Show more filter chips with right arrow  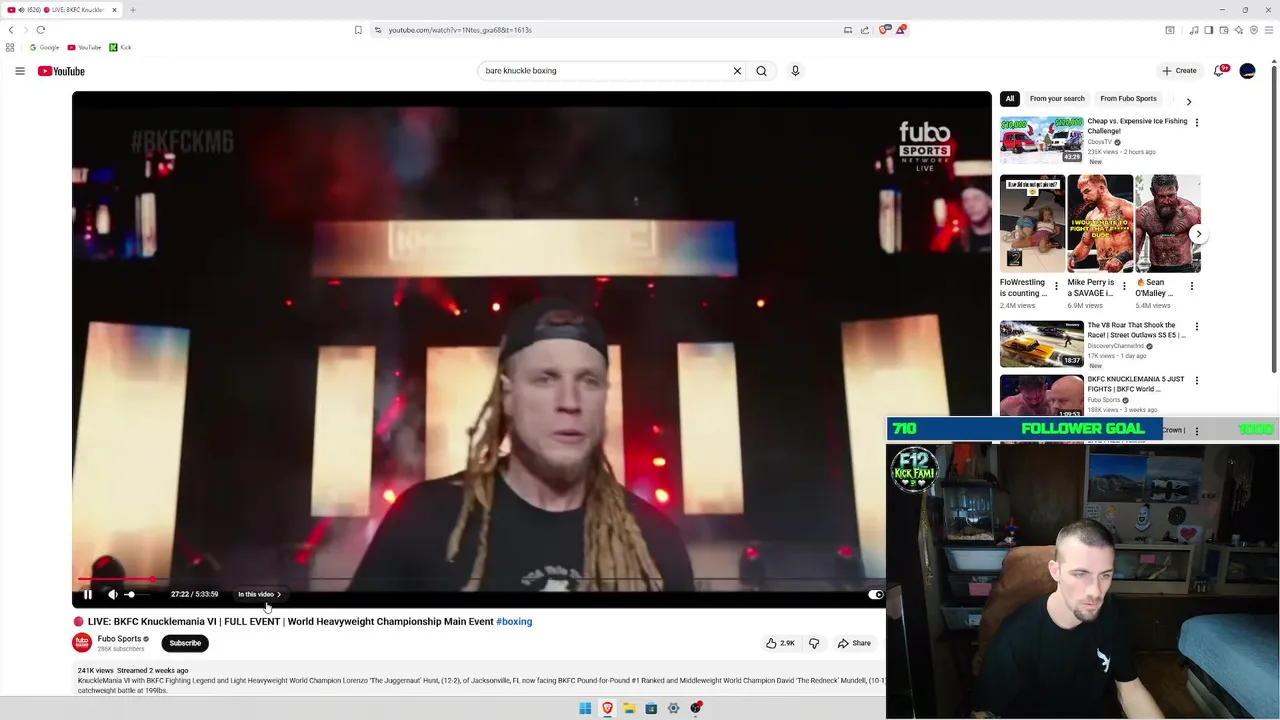(x=1189, y=101)
